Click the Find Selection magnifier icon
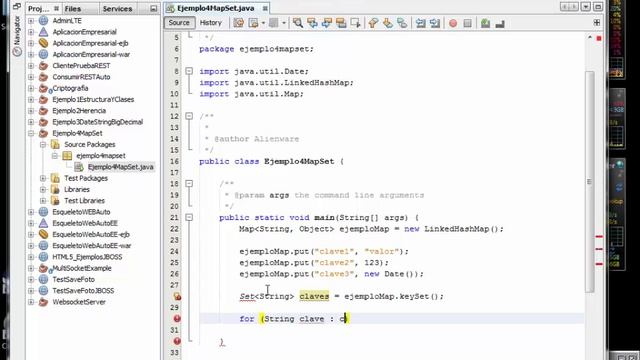 [298, 23]
